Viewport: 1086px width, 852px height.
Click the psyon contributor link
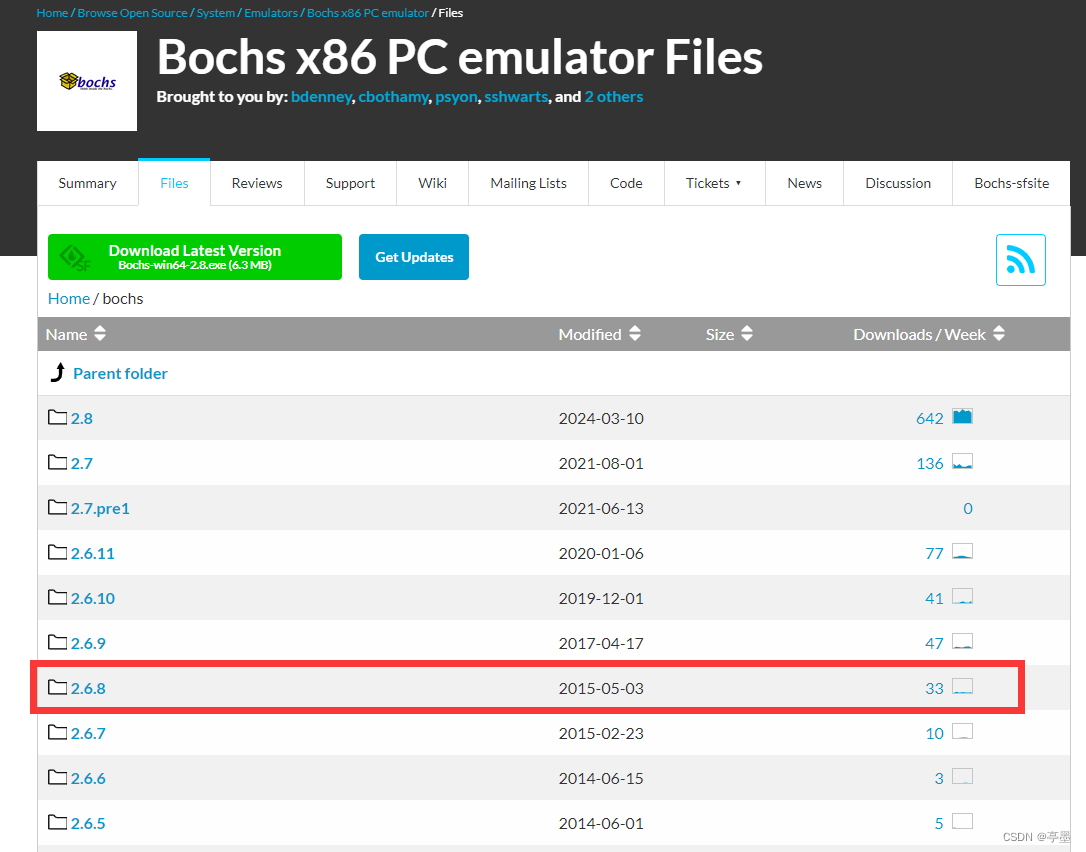tap(456, 97)
